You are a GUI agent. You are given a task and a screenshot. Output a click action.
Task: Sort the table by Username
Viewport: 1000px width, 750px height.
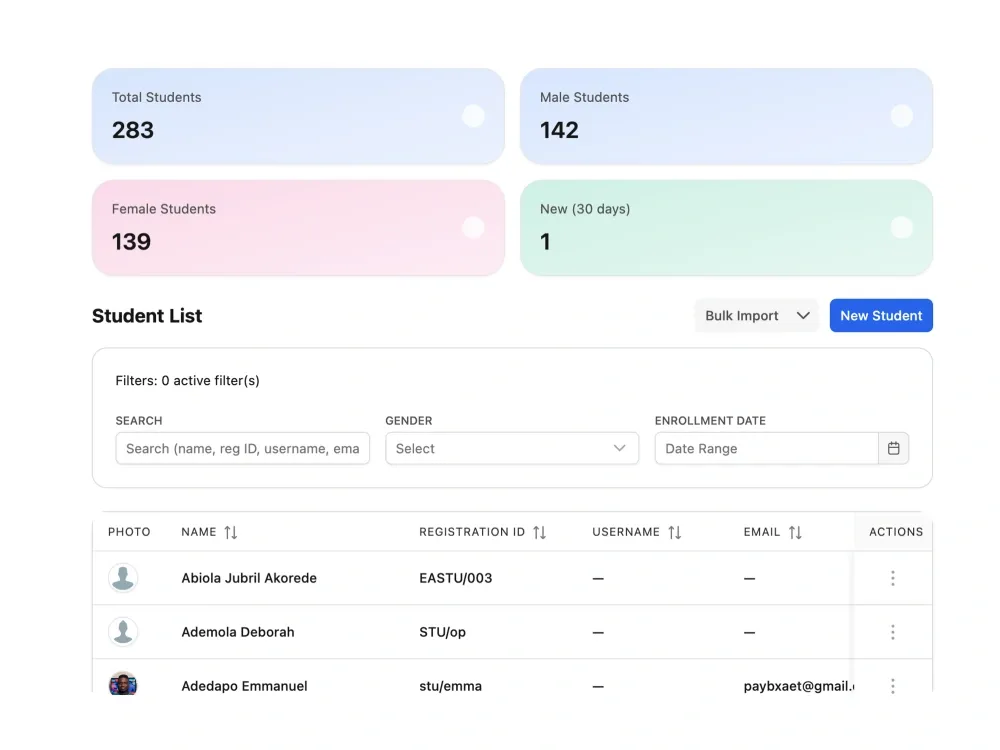(675, 532)
